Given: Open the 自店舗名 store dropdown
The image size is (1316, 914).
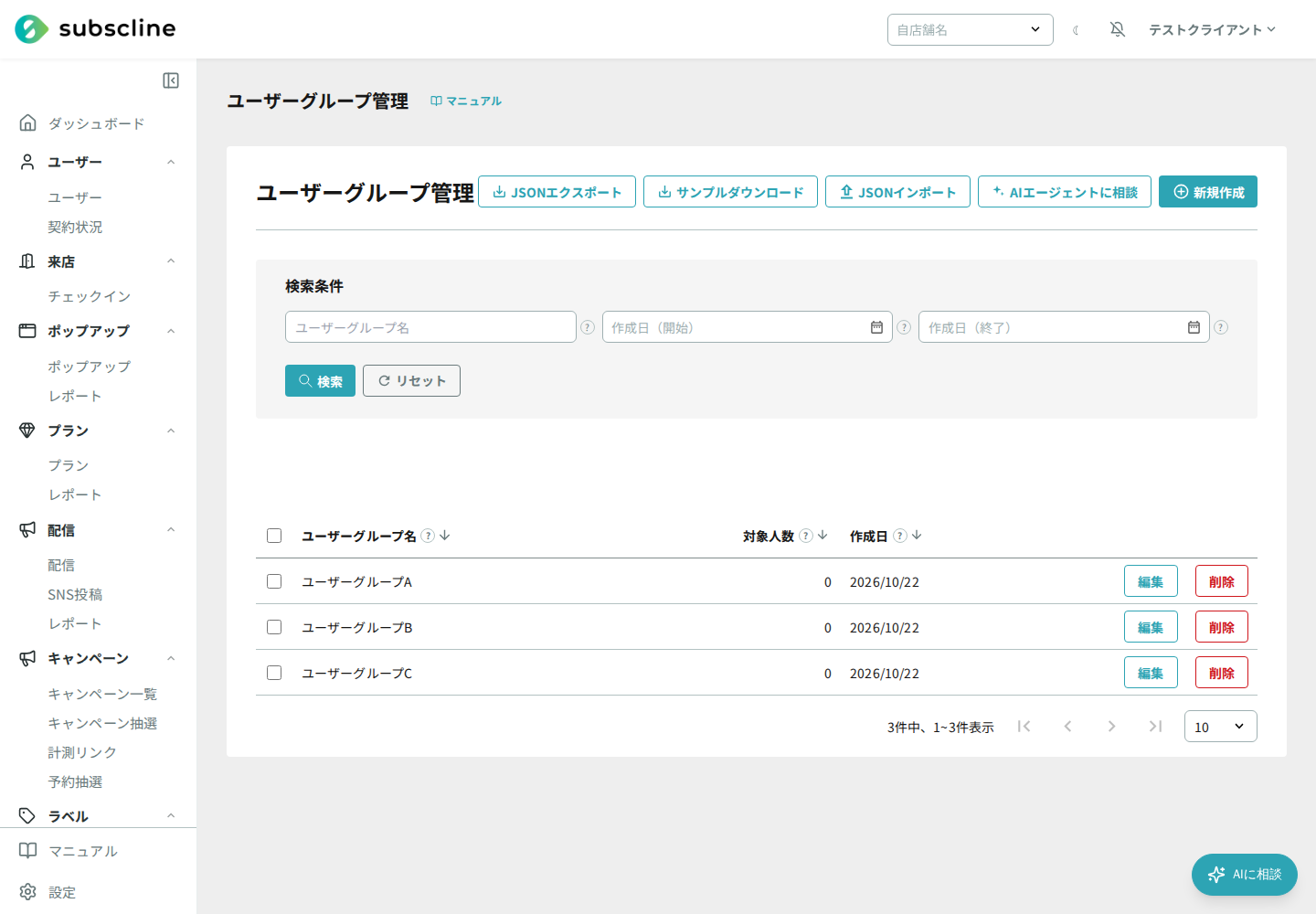Looking at the screenshot, I should pos(970,29).
